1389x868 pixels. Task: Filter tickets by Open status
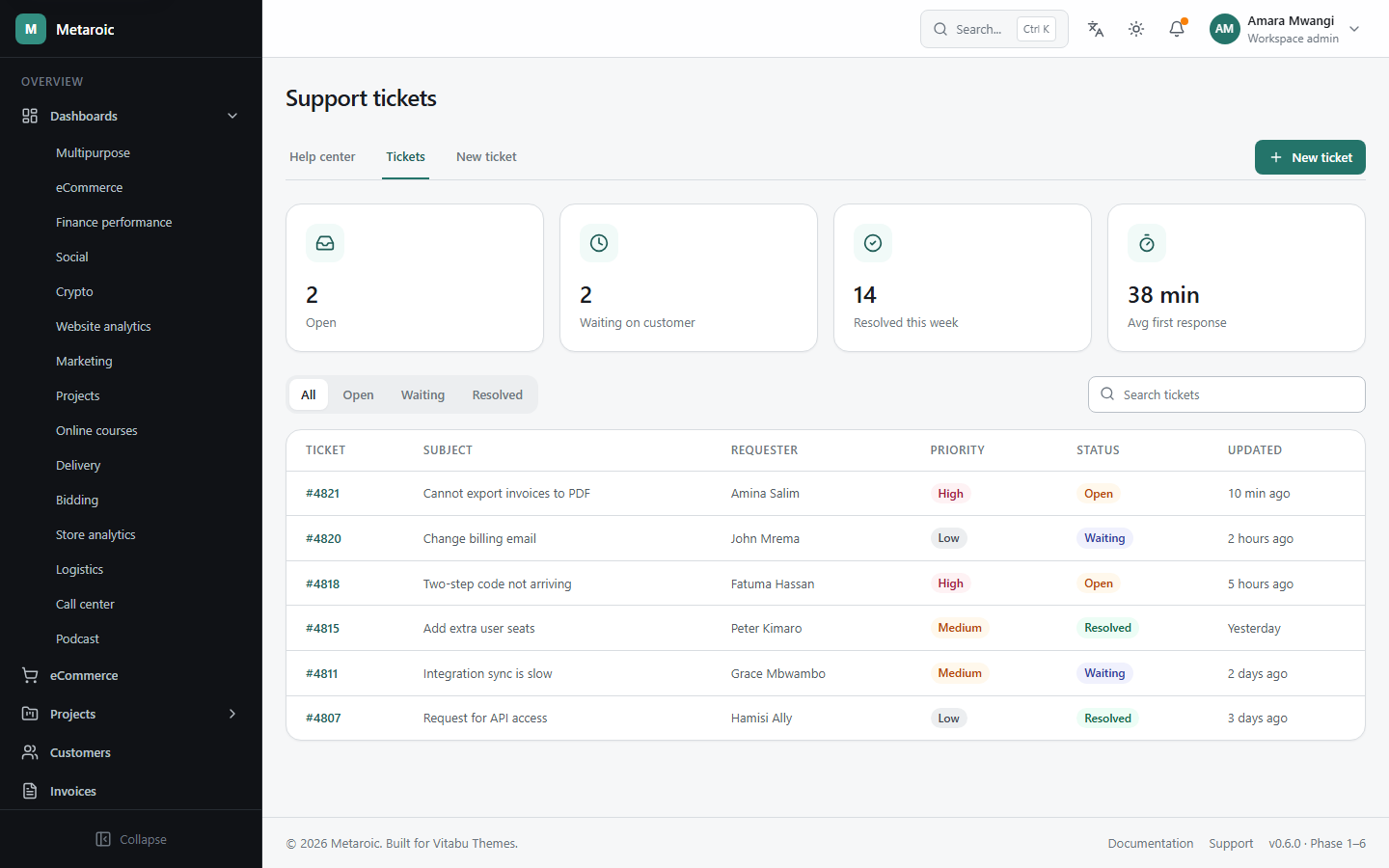coord(358,394)
